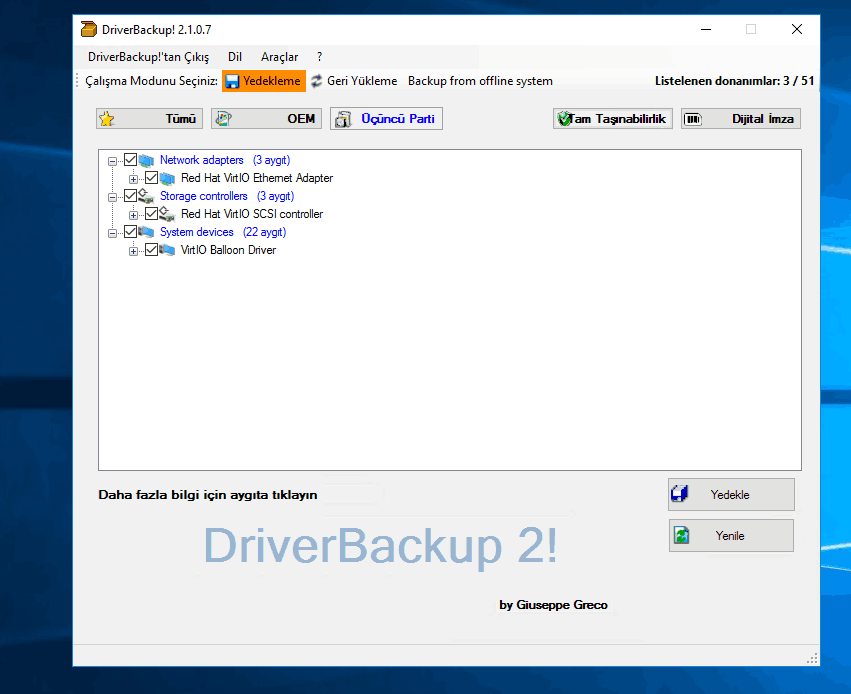Click the System devices category icon

click(x=146, y=232)
